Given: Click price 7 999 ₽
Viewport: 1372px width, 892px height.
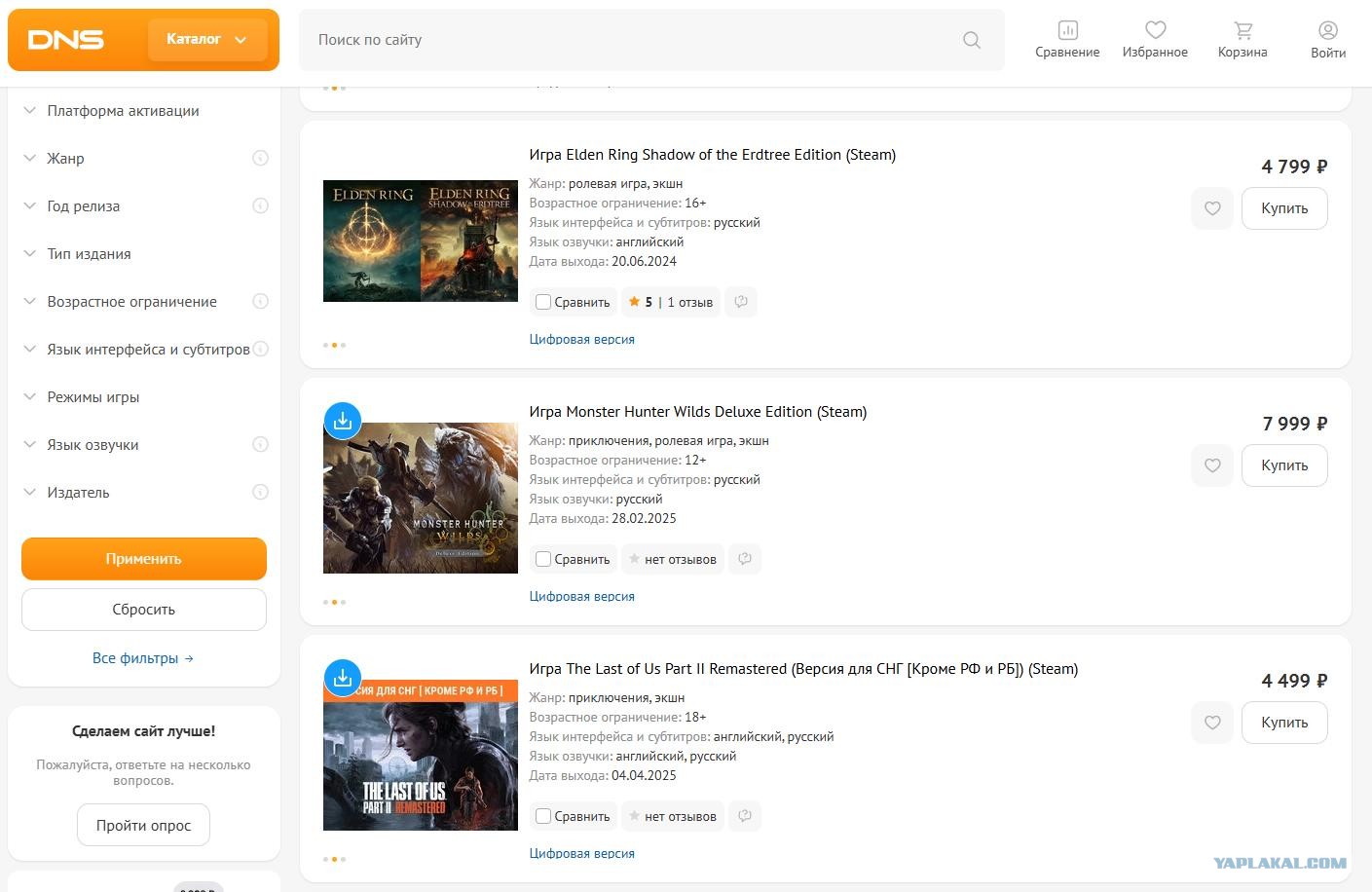Looking at the screenshot, I should pyautogui.click(x=1295, y=424).
